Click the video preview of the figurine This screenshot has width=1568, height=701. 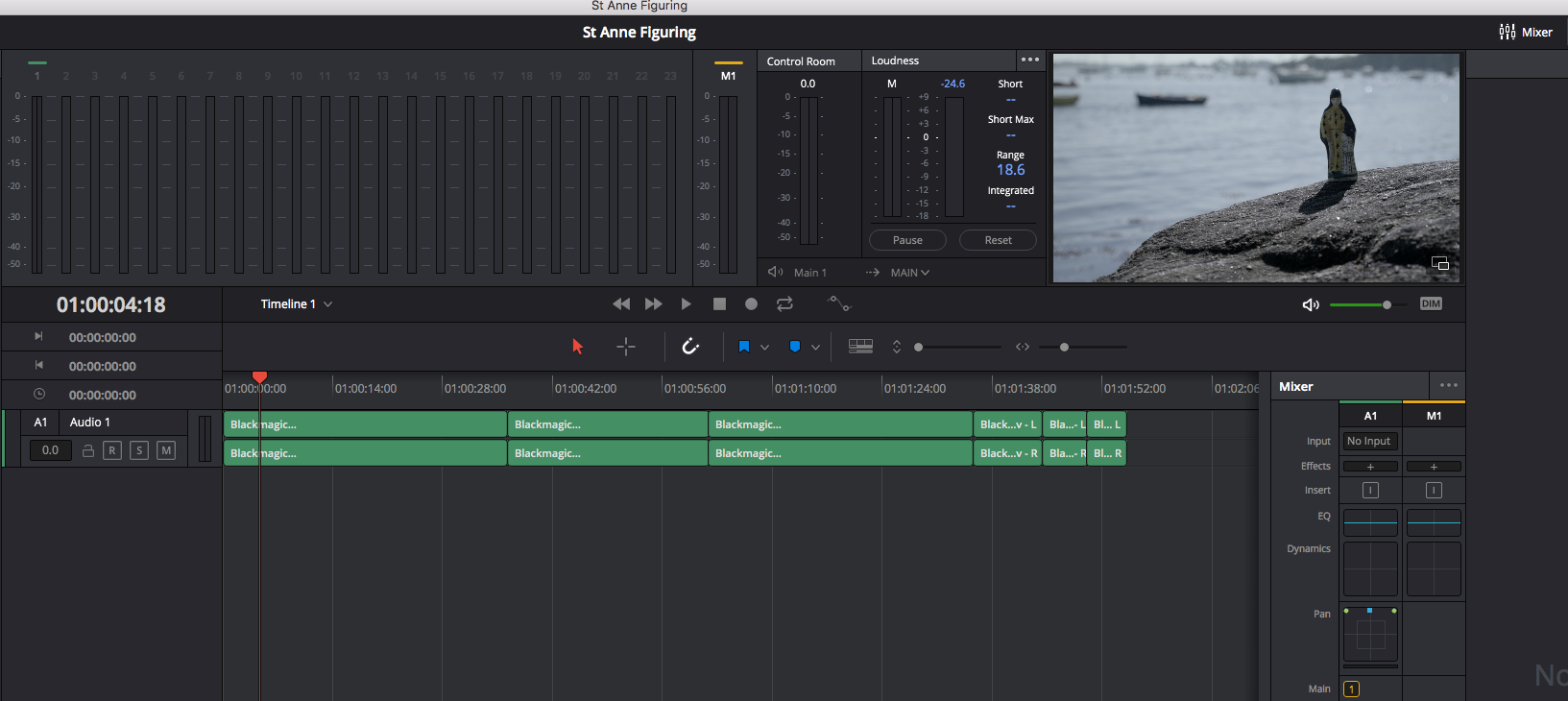point(1256,168)
